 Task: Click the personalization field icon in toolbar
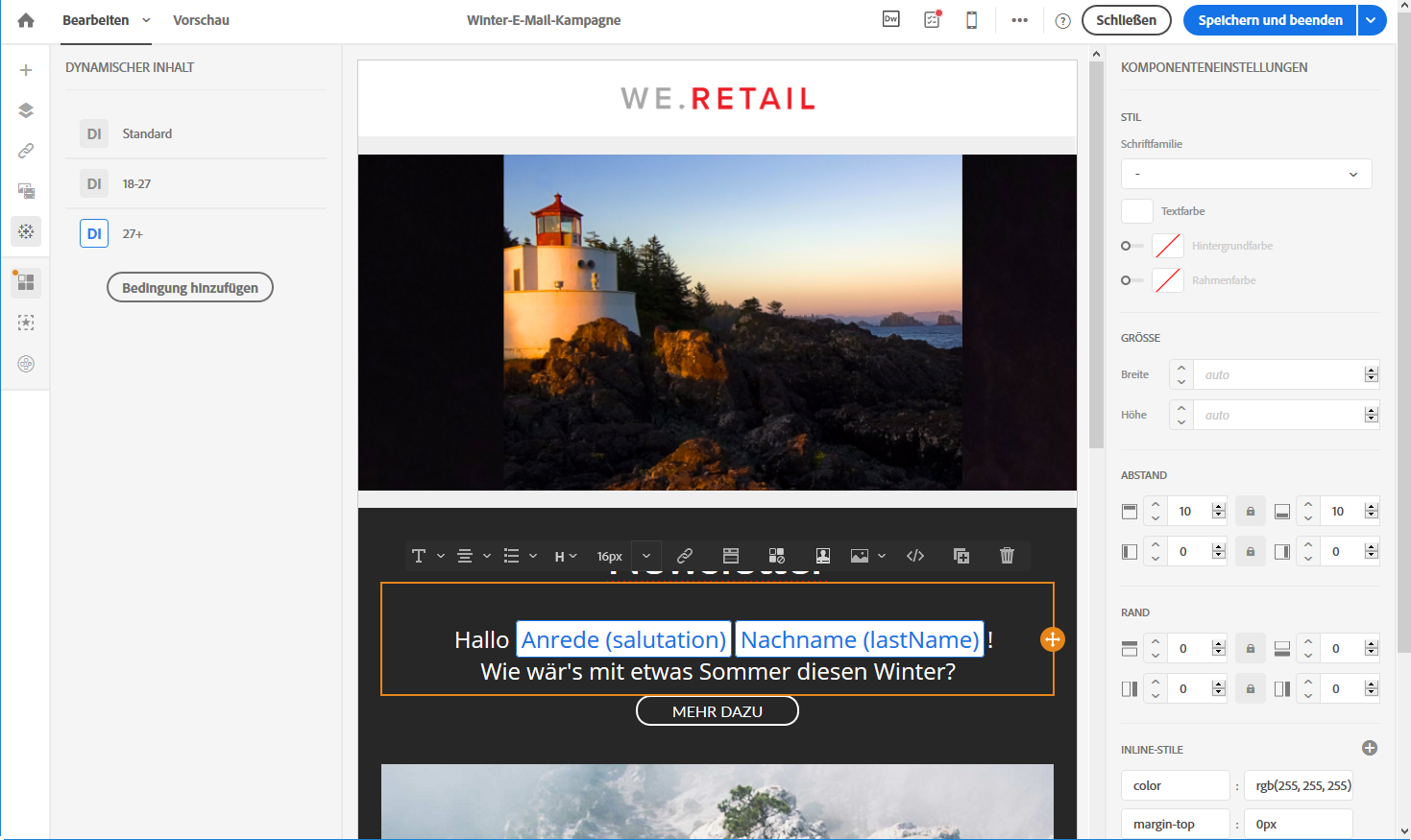tap(822, 556)
